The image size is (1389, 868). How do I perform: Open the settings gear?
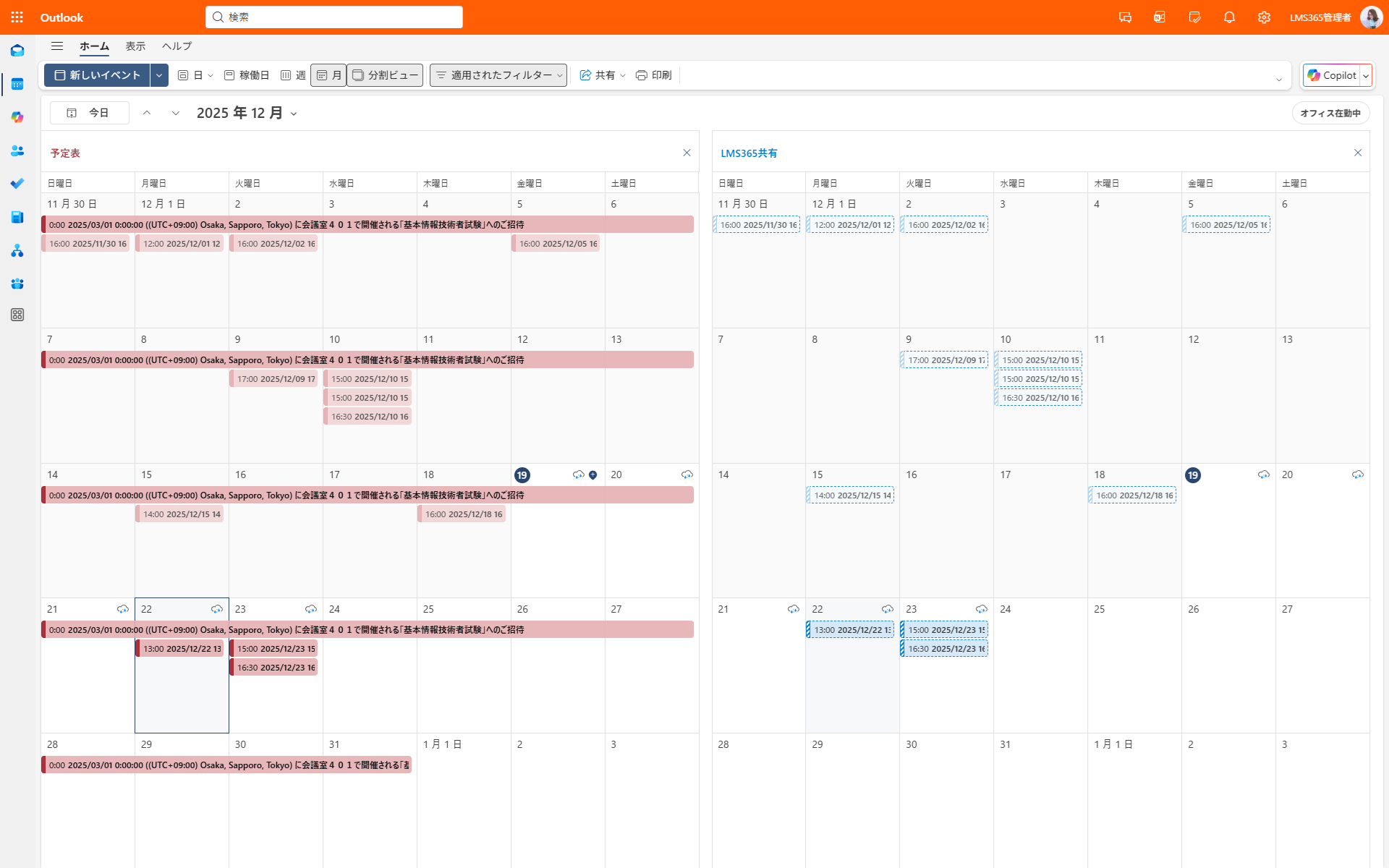coord(1264,17)
